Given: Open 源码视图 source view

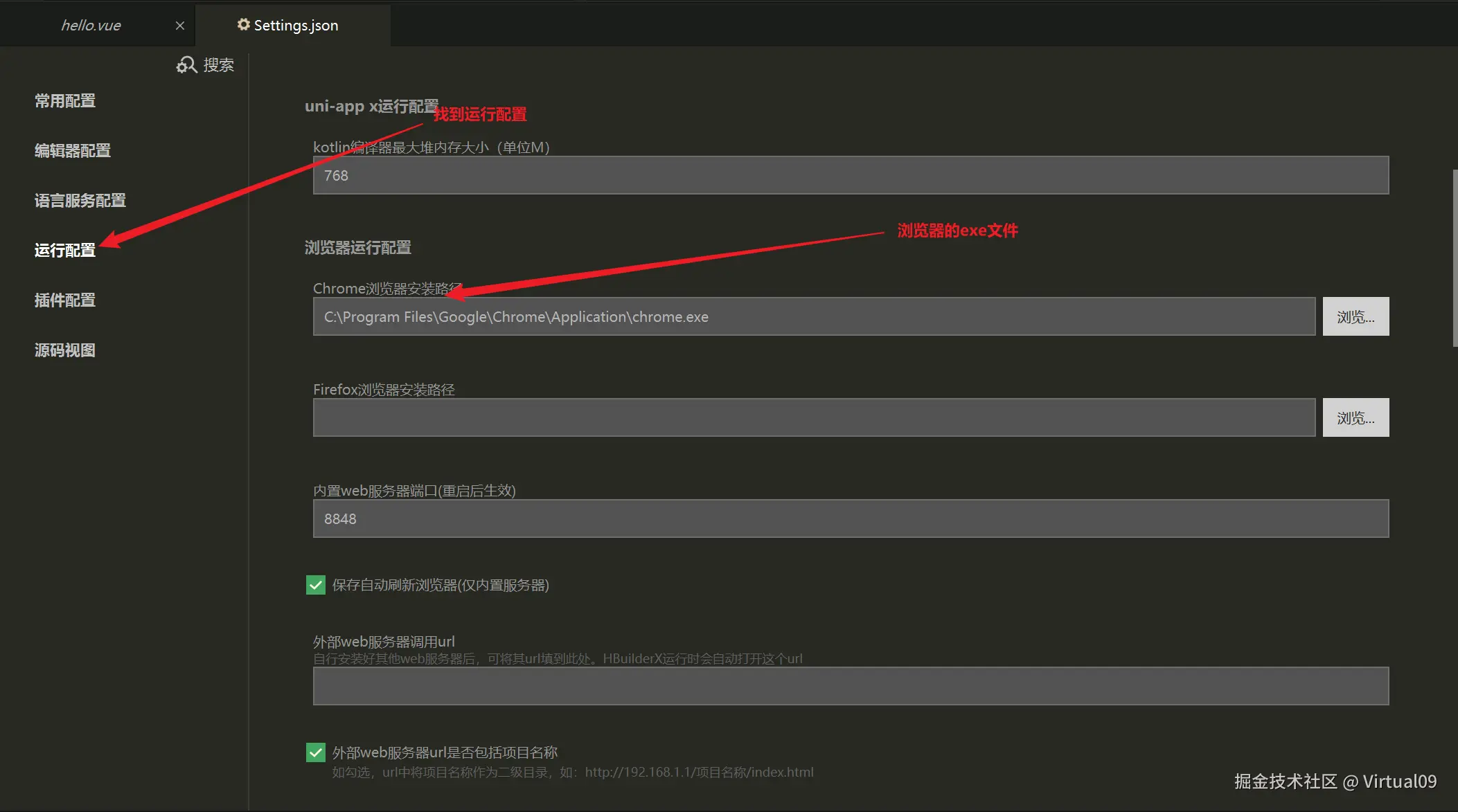Looking at the screenshot, I should tap(65, 350).
